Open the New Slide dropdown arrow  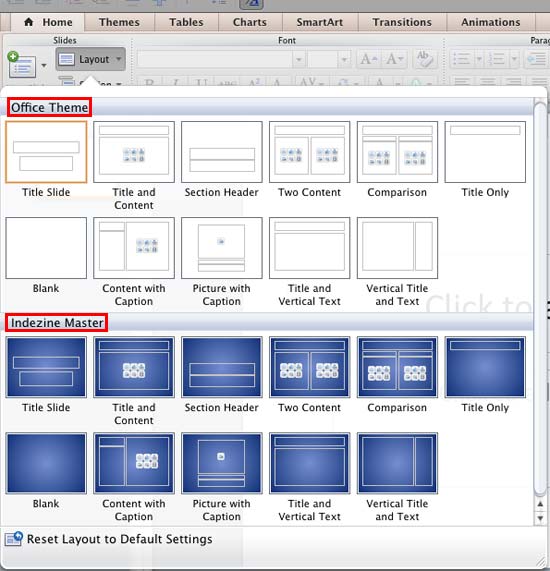coord(44,66)
